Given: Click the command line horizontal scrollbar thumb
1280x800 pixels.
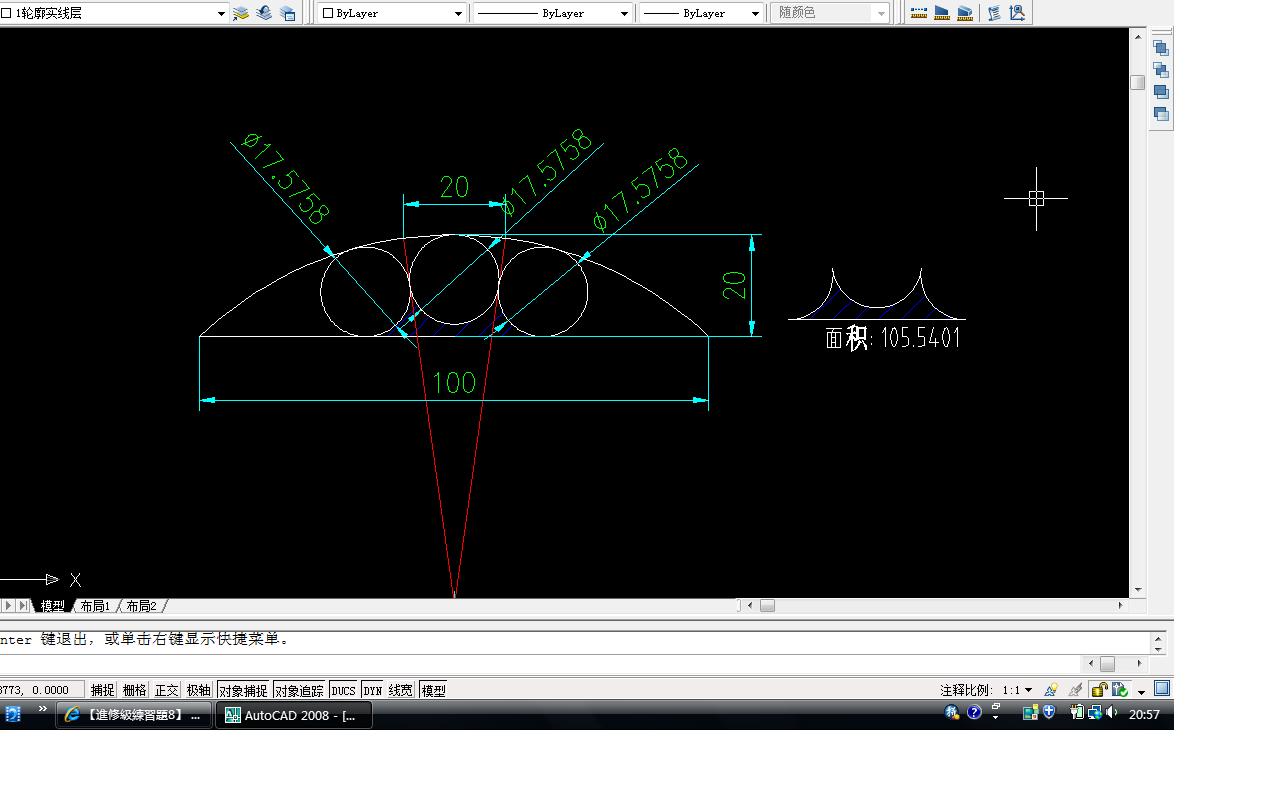Looking at the screenshot, I should point(1107,663).
